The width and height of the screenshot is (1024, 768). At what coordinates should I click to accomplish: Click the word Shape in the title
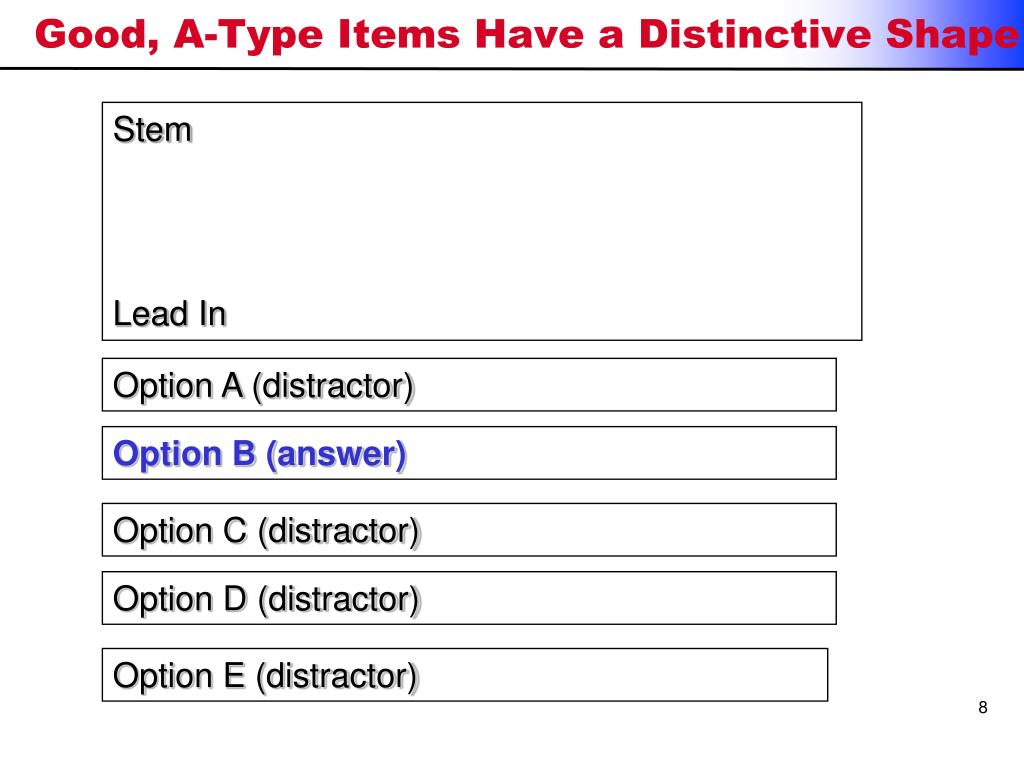(952, 36)
